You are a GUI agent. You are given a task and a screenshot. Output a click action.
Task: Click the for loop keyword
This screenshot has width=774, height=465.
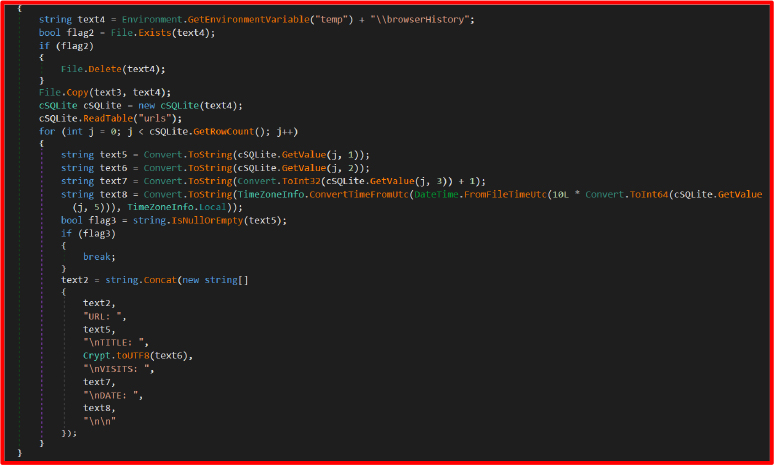[47, 132]
